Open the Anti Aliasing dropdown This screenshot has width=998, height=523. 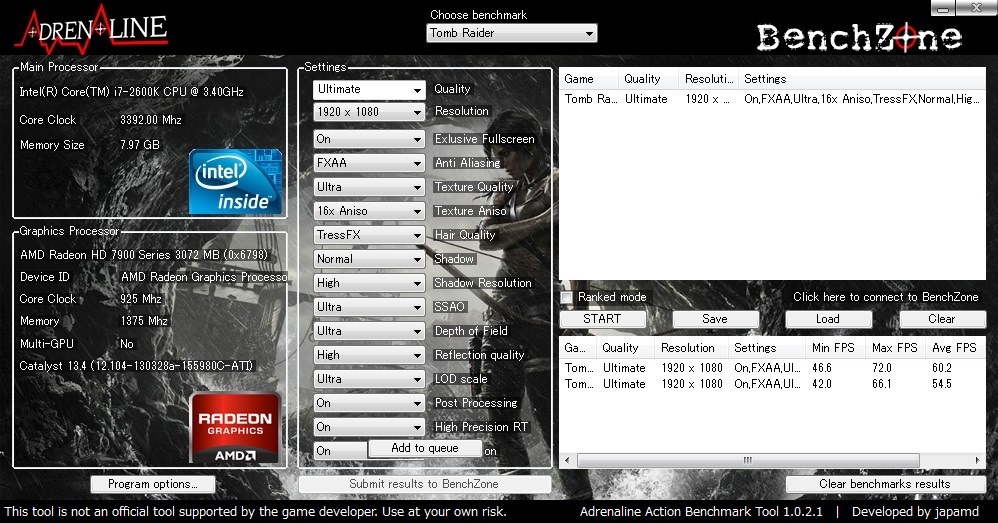[x=369, y=163]
